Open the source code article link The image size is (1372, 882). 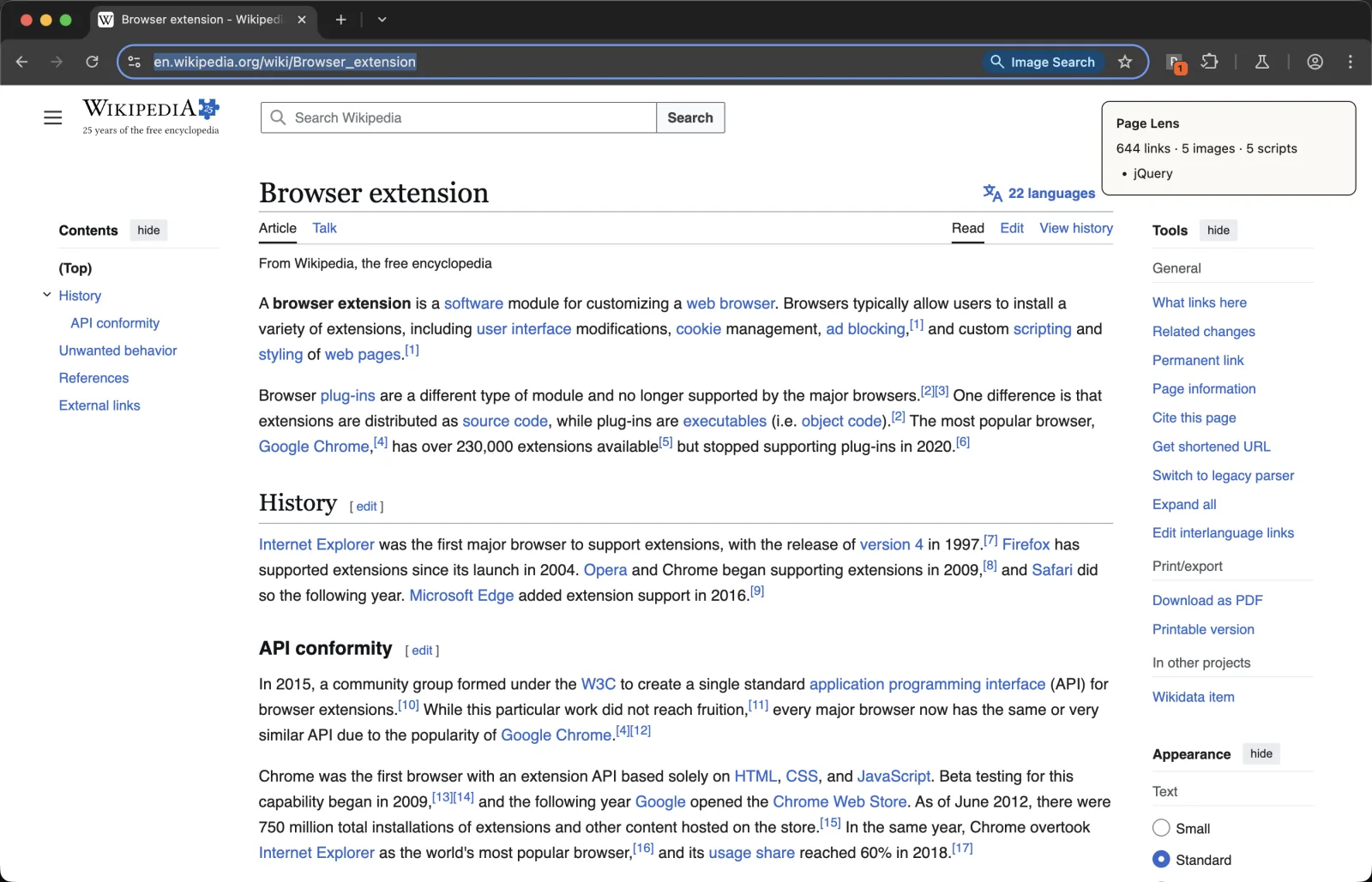[x=505, y=421]
